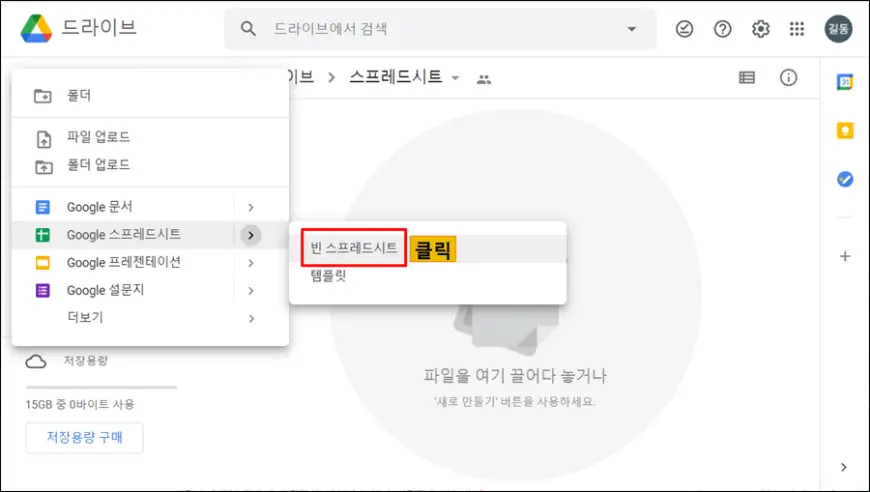The width and height of the screenshot is (870, 492).
Task: Switch to list layout view icon
Action: point(747,78)
